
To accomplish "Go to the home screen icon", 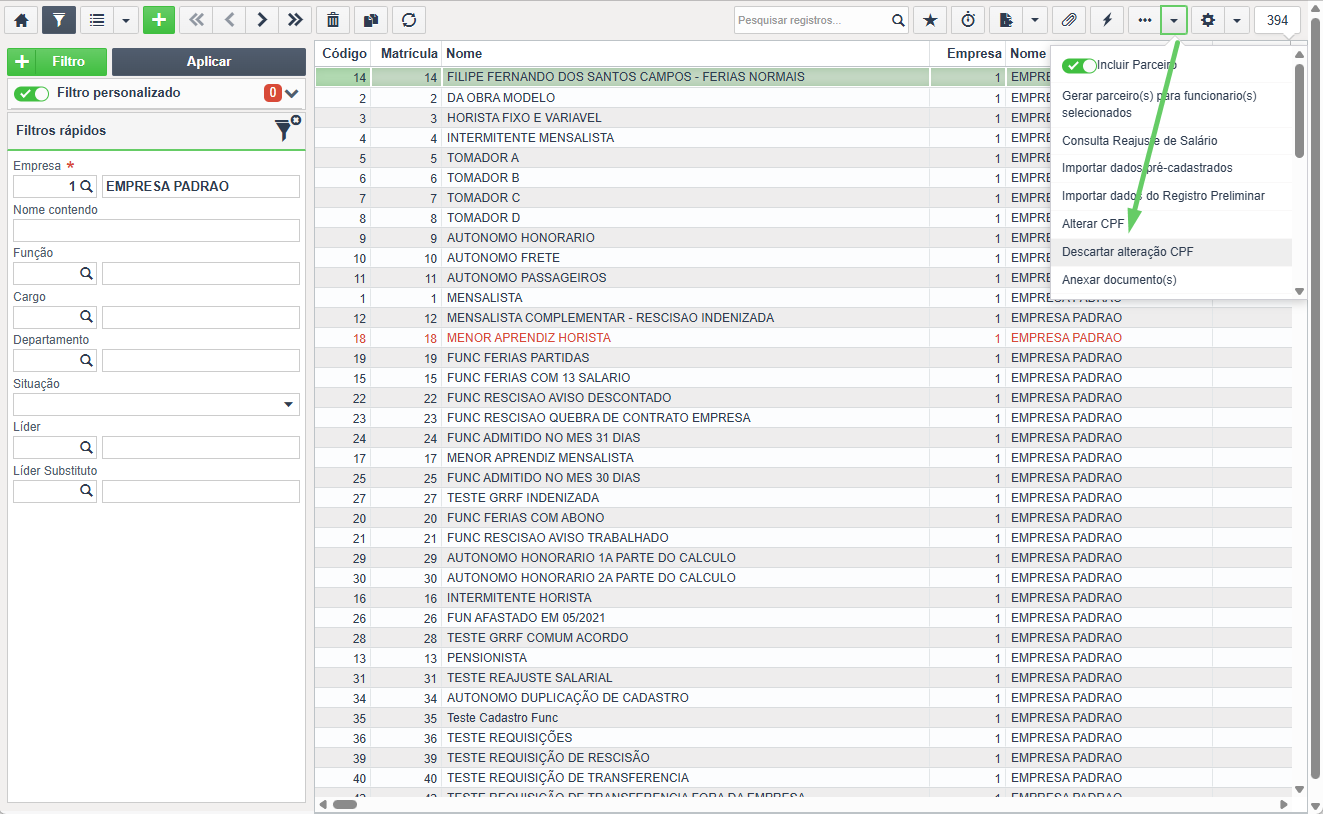I will click(x=21, y=20).
